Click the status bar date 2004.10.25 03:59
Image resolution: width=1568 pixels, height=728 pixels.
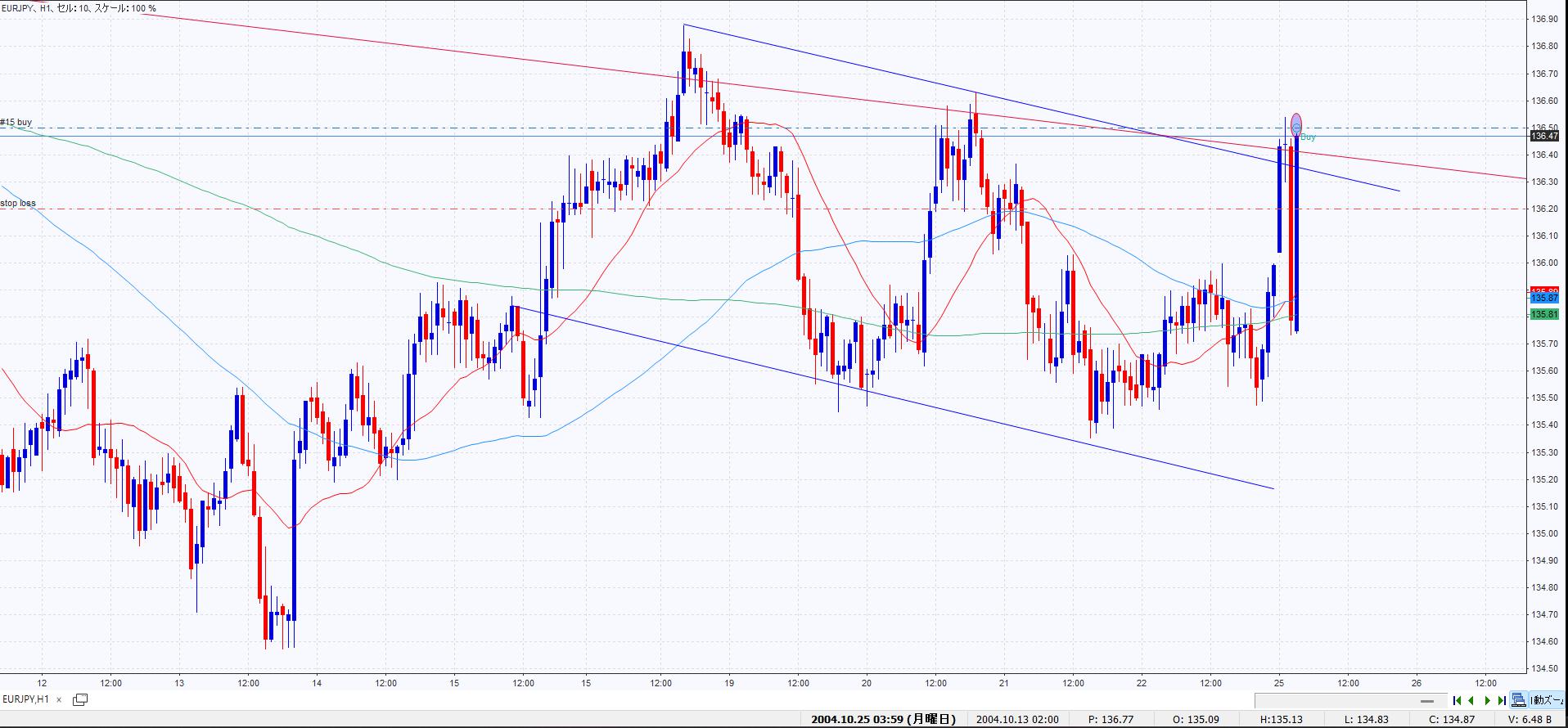pos(883,719)
